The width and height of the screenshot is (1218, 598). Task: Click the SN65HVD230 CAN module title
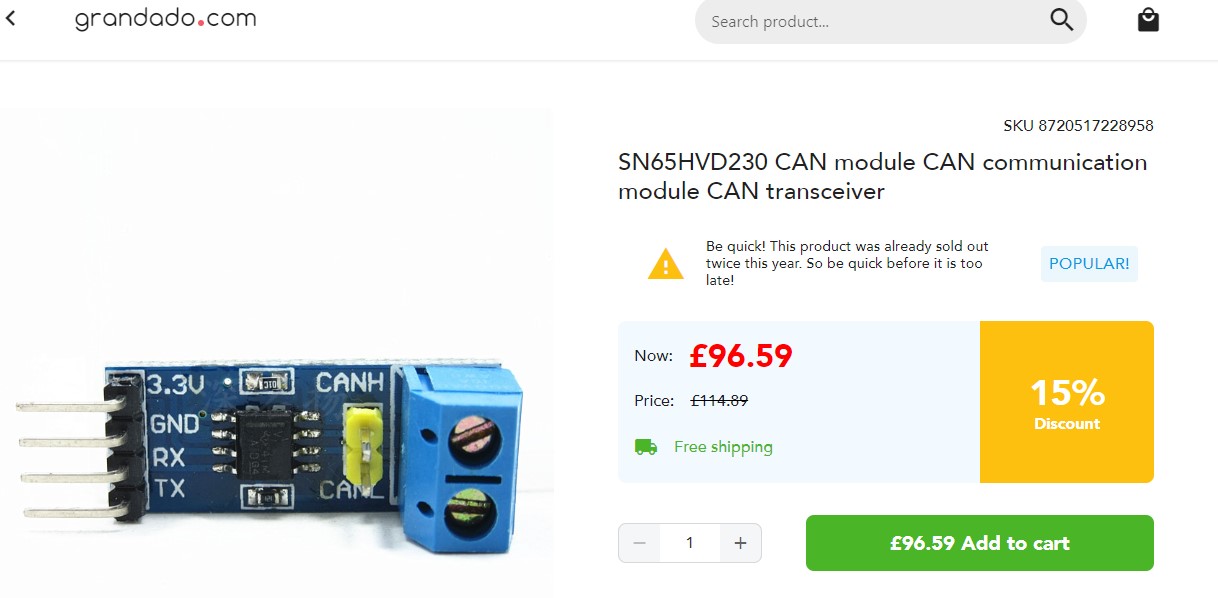[x=883, y=176]
